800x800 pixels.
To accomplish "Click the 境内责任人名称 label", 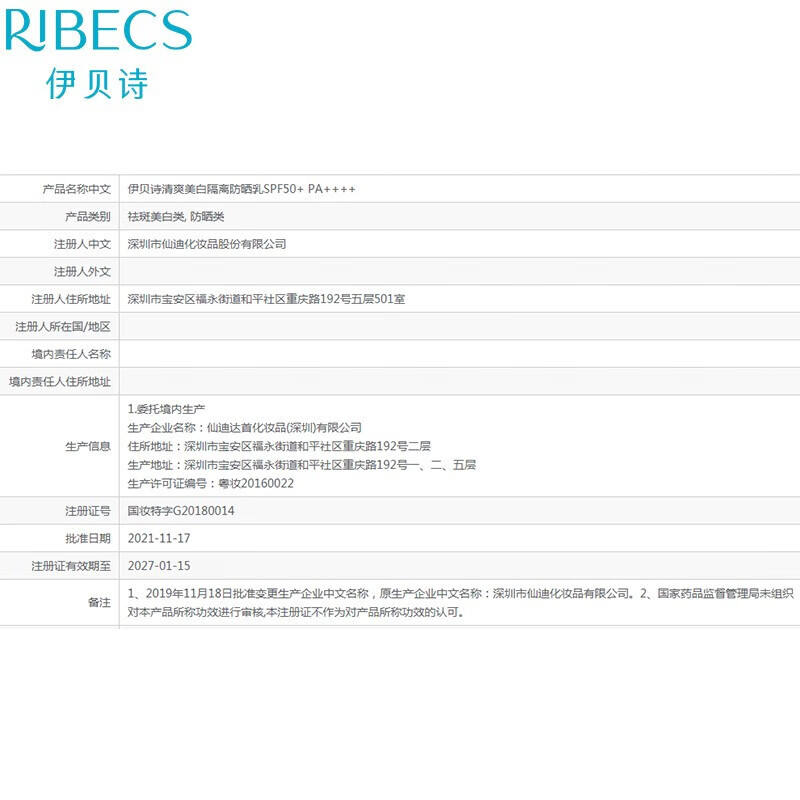I will click(x=71, y=355).
